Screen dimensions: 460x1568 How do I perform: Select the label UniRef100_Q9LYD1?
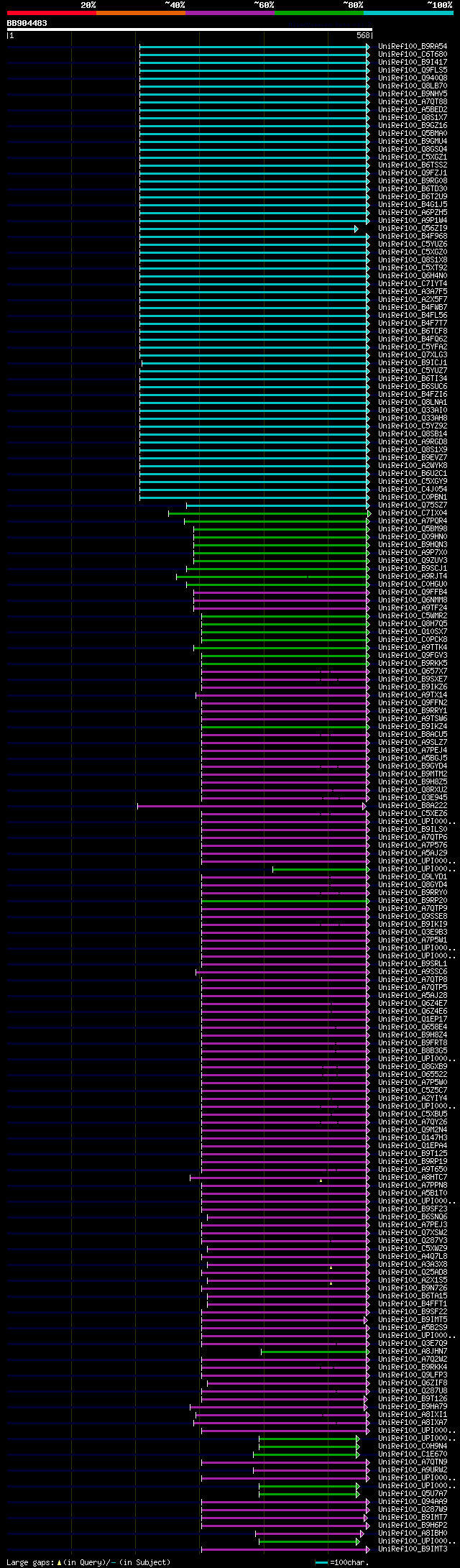tap(413, 877)
